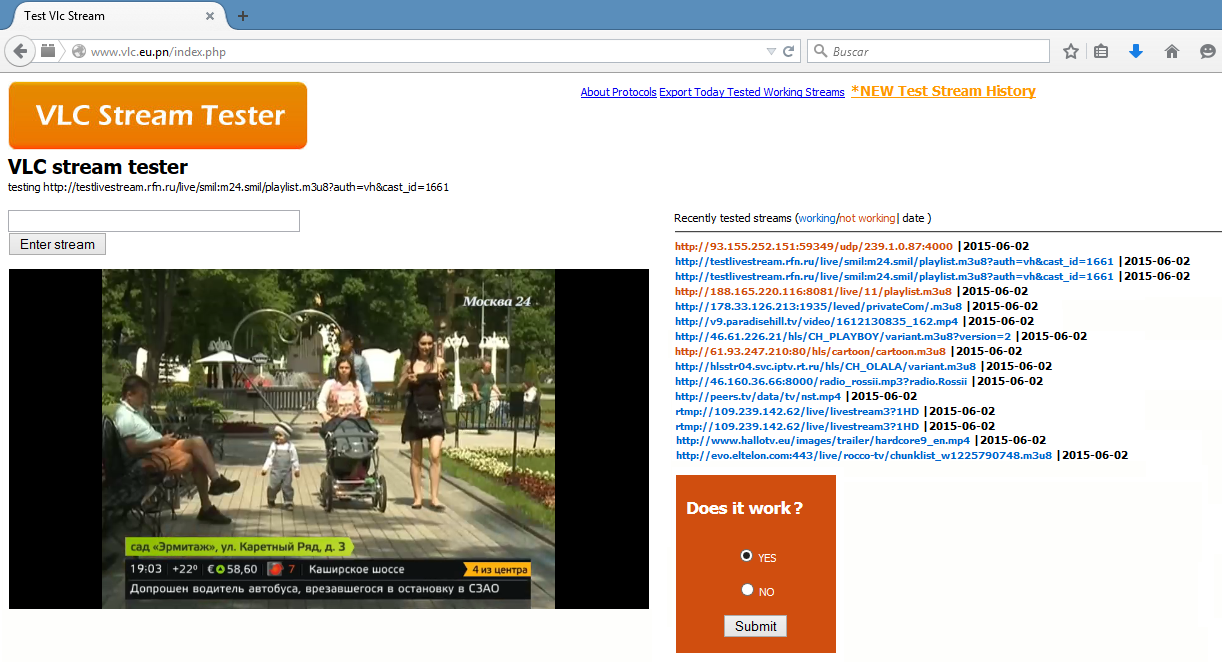Viewport: 1222px width, 662px height.
Task: Switch to the Test Vlc Stream tab
Action: pos(100,16)
